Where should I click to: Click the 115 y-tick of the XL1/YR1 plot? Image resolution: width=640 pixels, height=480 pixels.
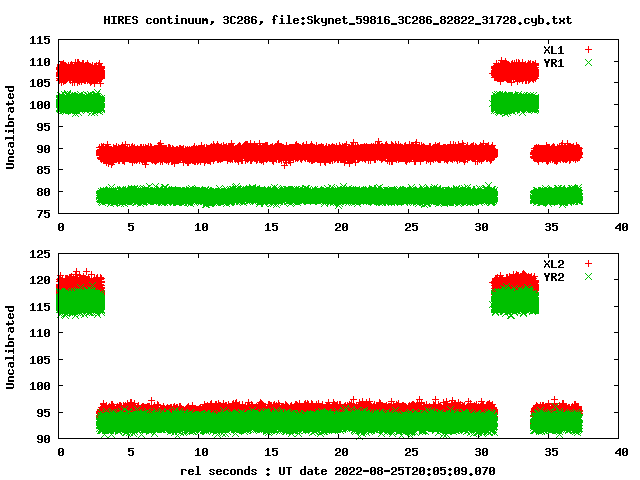(x=40, y=40)
